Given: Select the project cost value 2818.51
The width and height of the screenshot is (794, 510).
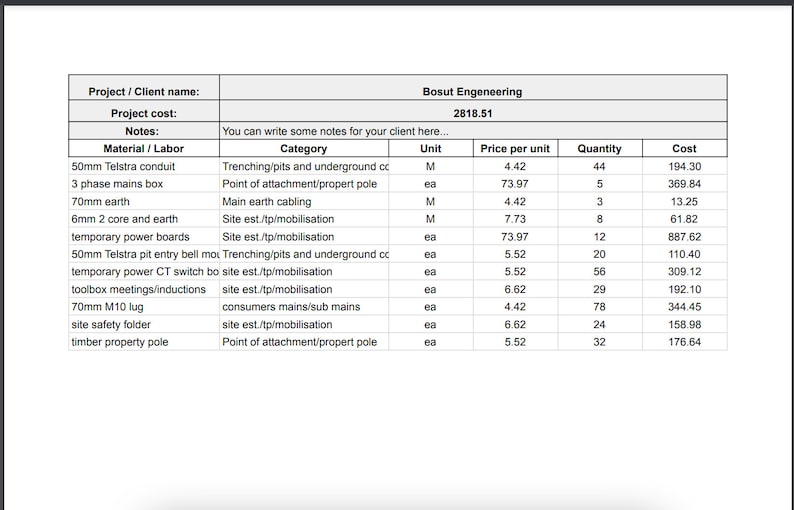Looking at the screenshot, I should click(473, 111).
